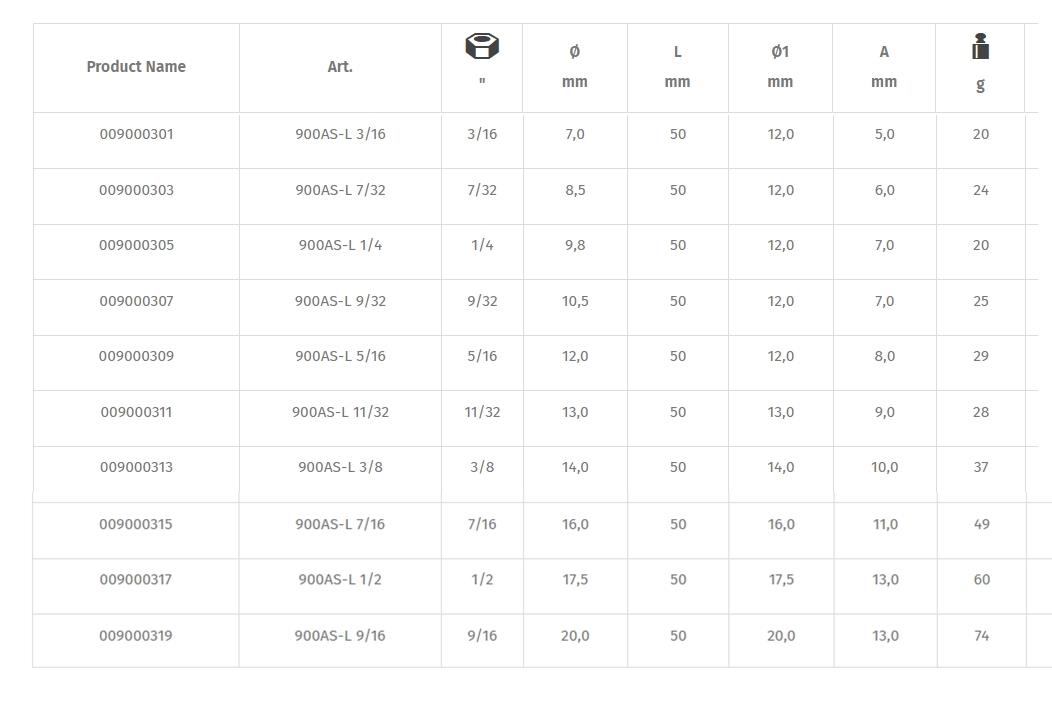Click article 900AS-L 1/2

(340, 579)
